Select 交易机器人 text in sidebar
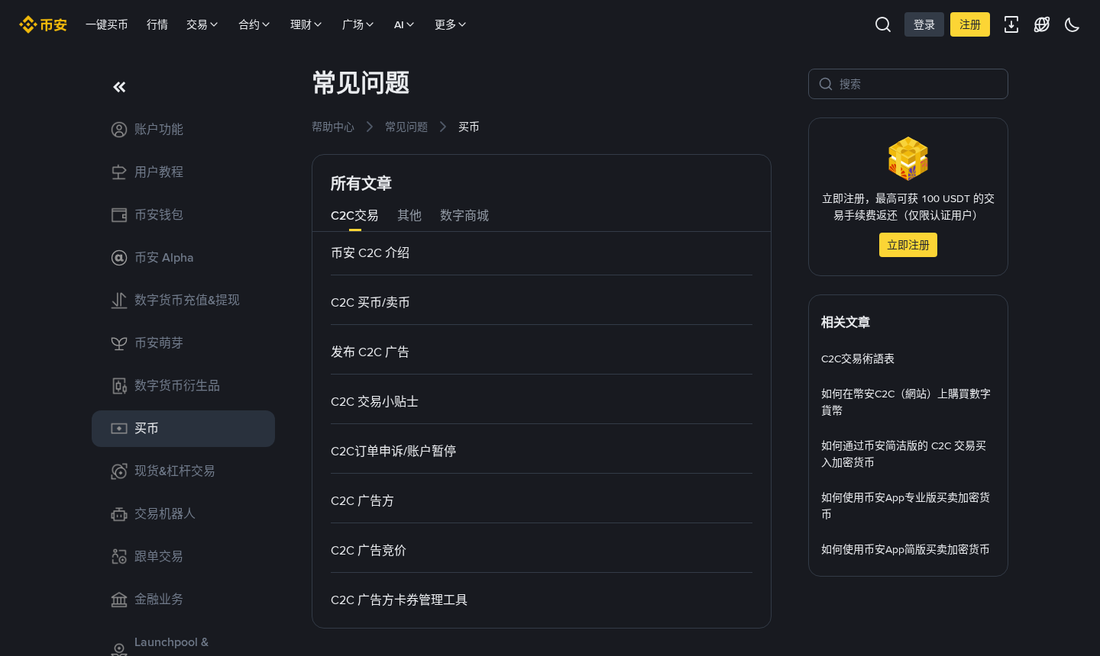 (165, 514)
